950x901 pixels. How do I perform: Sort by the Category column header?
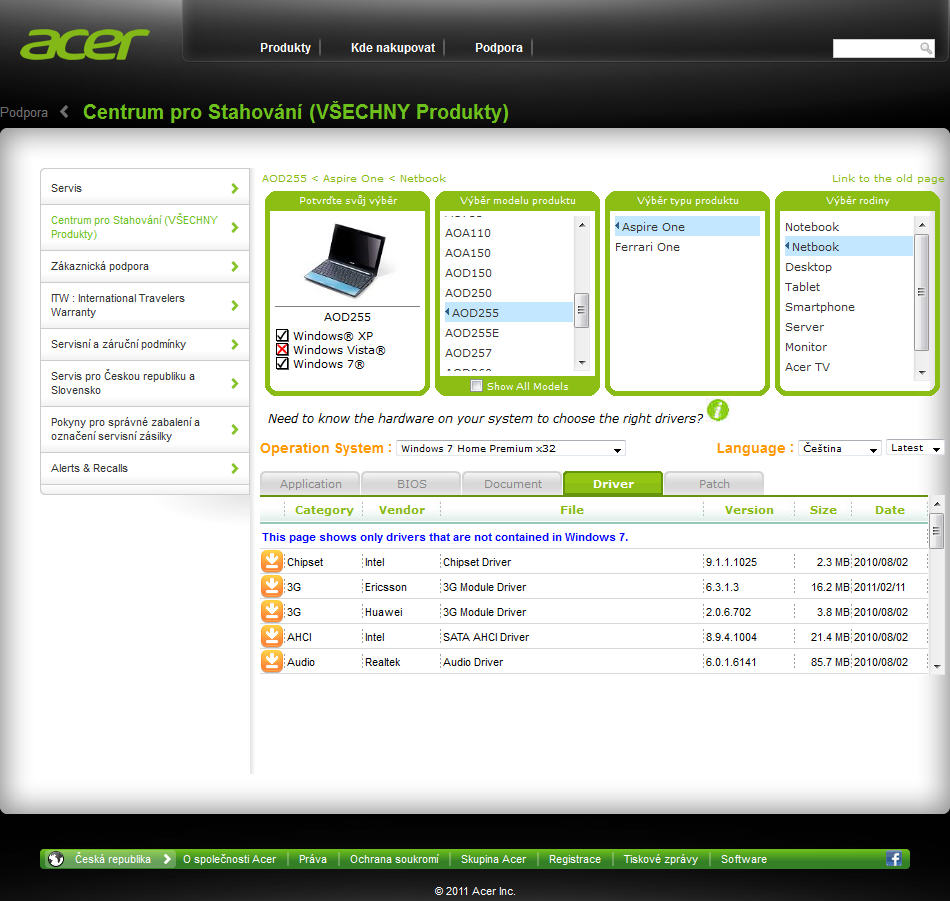coord(324,510)
